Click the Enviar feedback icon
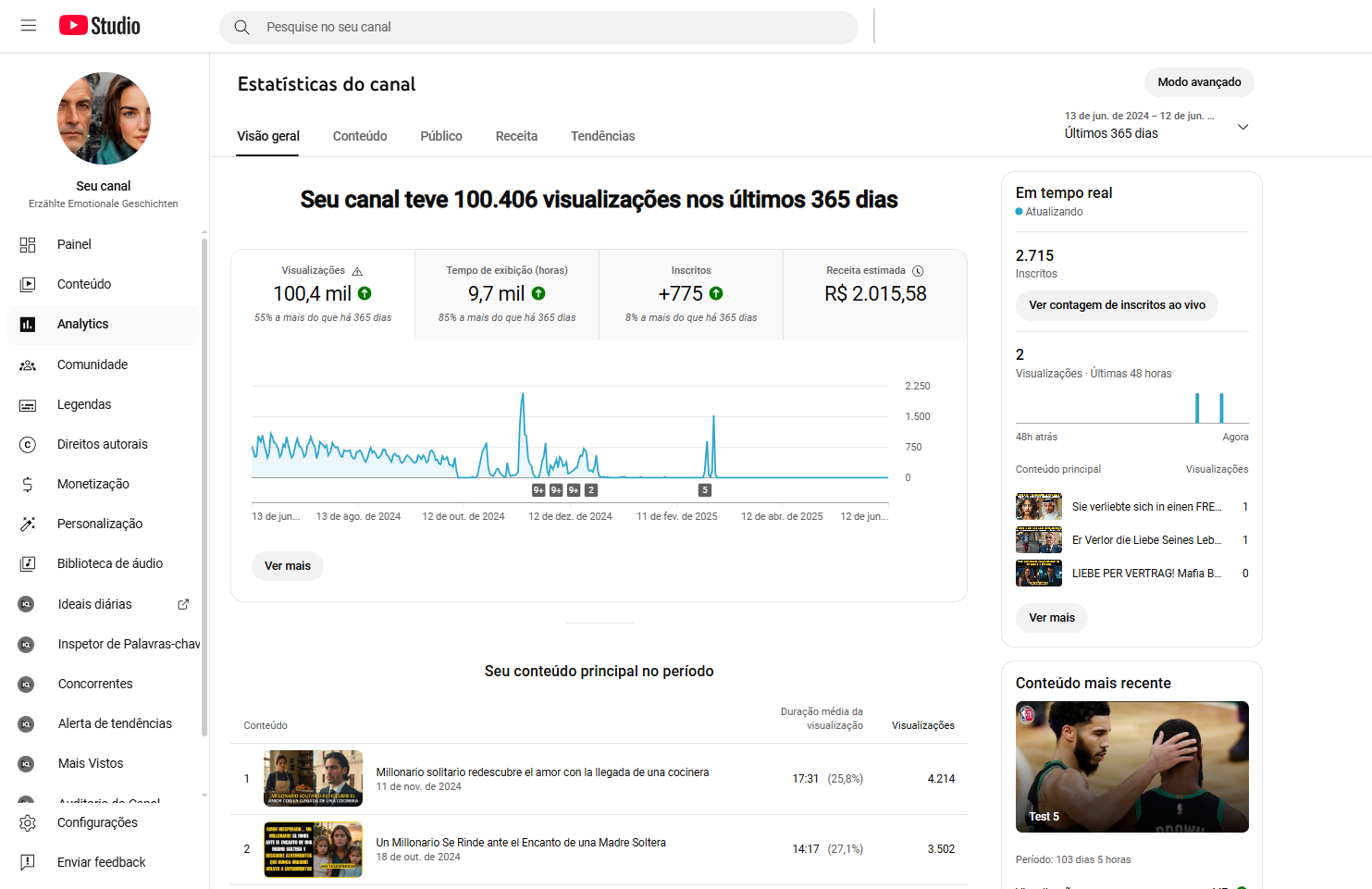 pyautogui.click(x=28, y=862)
